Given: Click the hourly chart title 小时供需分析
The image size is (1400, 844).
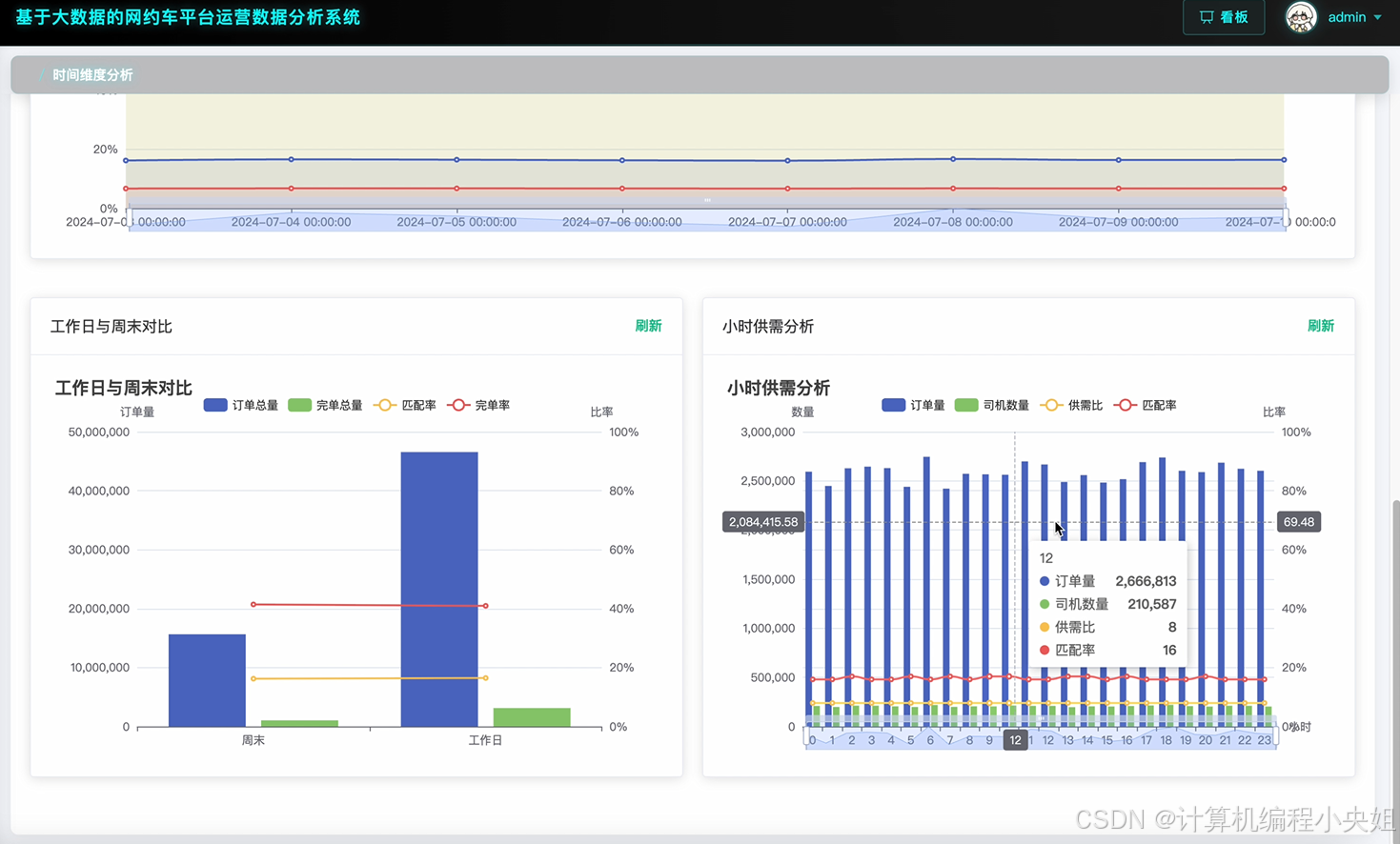Looking at the screenshot, I should (x=779, y=388).
